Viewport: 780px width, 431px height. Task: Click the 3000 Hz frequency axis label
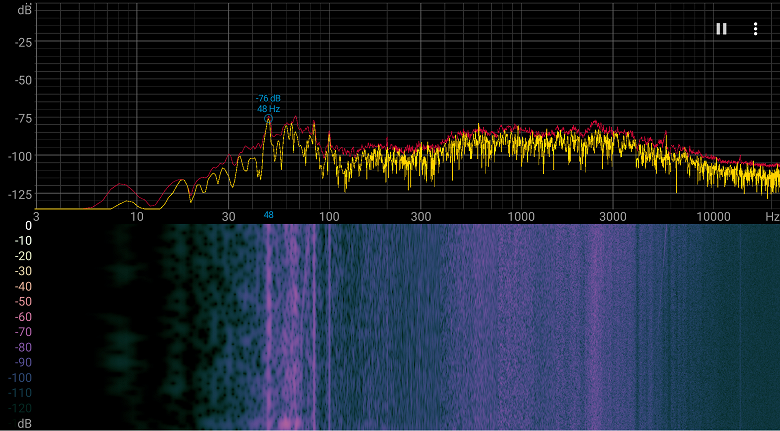pyautogui.click(x=613, y=217)
